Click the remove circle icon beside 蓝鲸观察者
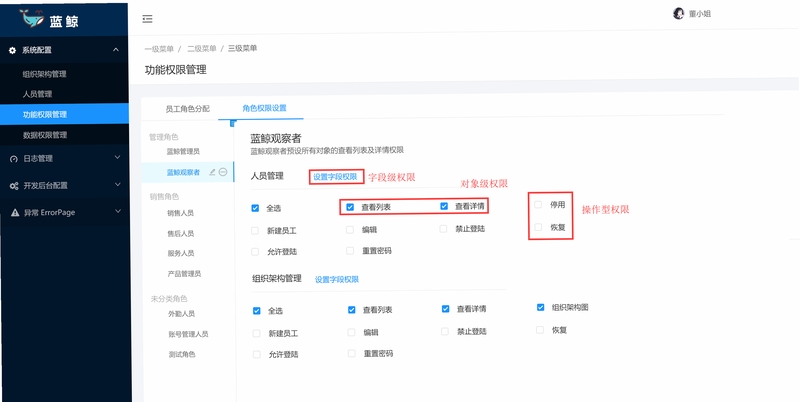Viewport: 800px width, 402px height. coord(223,172)
